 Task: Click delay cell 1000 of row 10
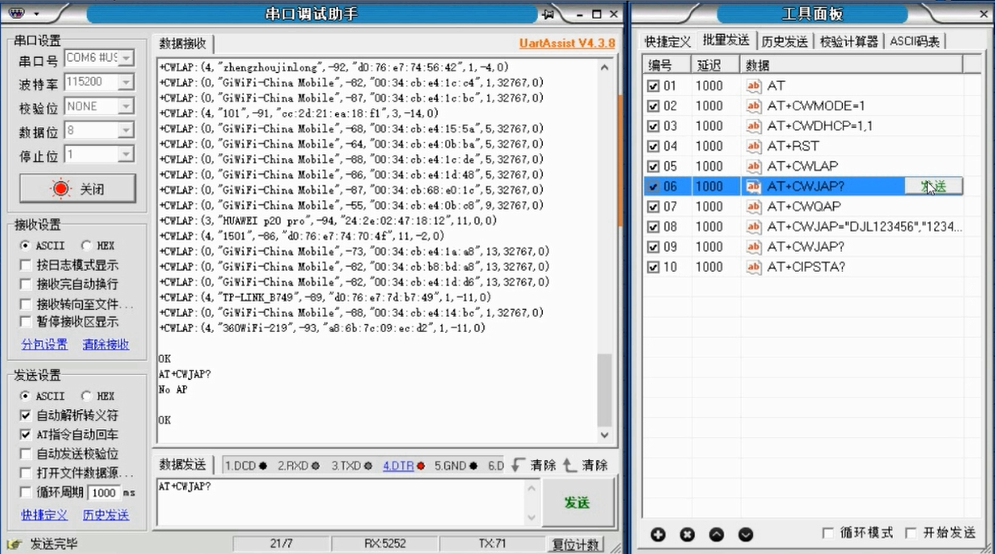716,267
